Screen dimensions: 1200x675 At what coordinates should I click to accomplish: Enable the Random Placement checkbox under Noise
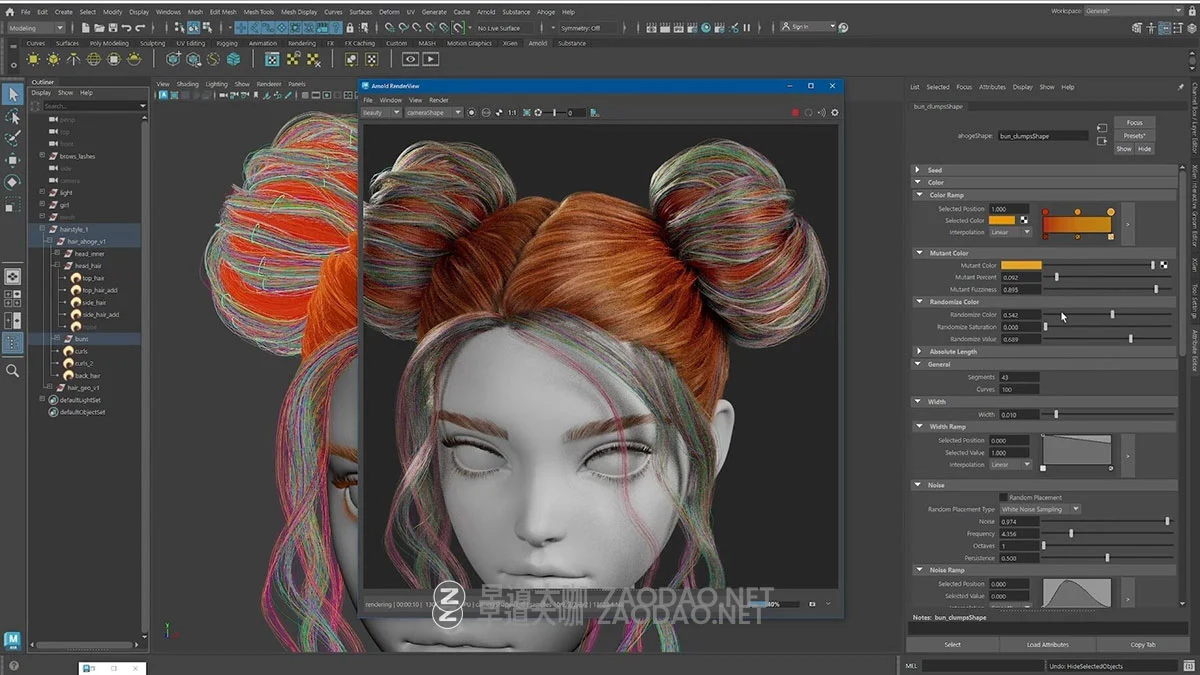[x=1003, y=497]
